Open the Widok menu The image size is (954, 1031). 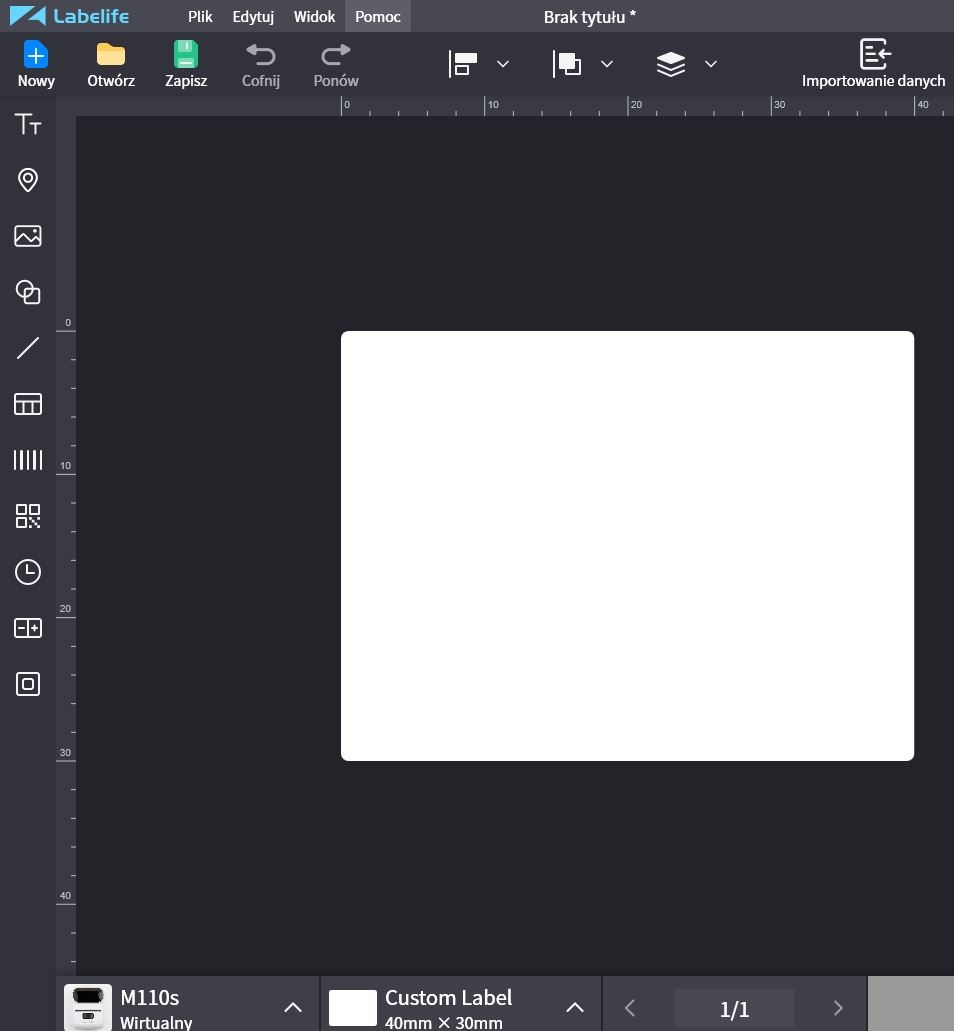click(314, 17)
